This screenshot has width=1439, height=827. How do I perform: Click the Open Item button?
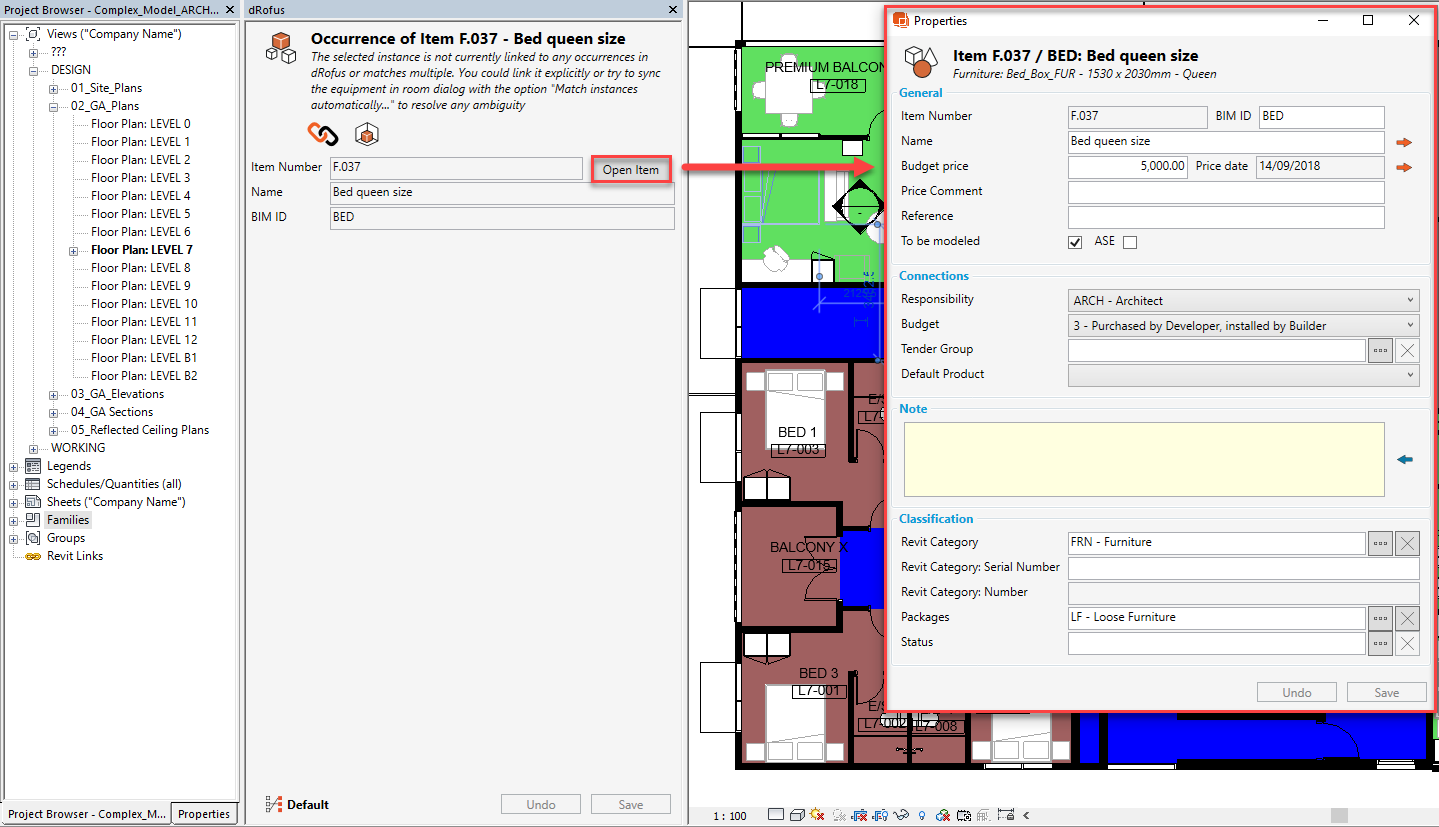tap(631, 170)
